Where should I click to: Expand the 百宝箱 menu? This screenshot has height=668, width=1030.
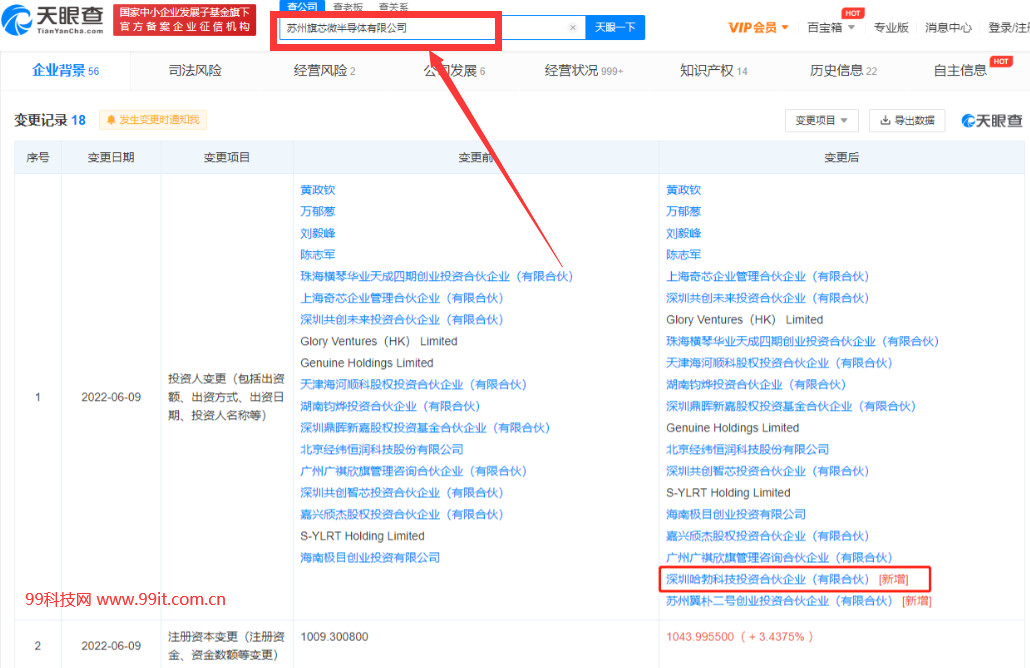[831, 28]
